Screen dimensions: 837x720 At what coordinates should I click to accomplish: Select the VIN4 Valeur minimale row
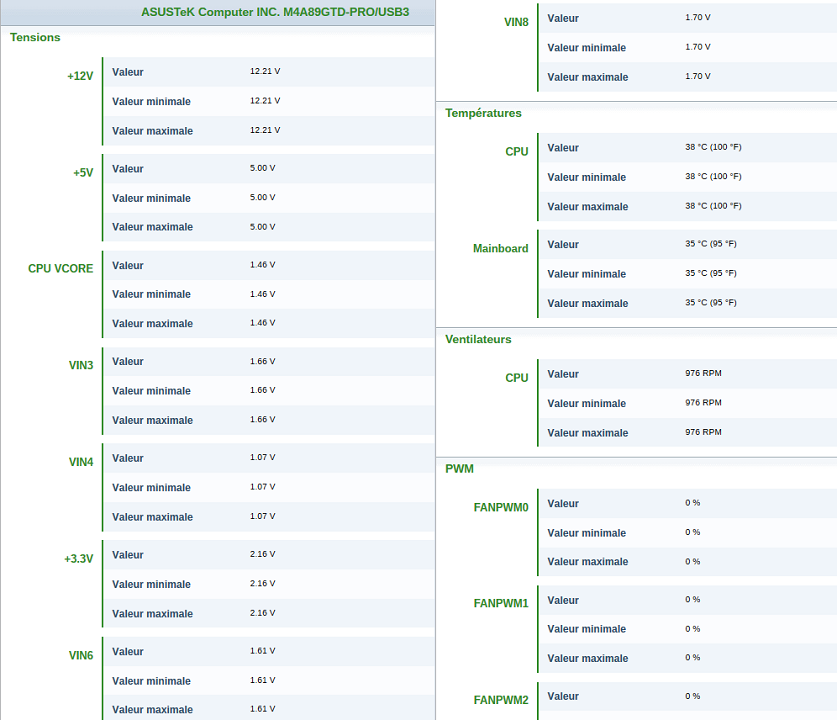[x=269, y=487]
